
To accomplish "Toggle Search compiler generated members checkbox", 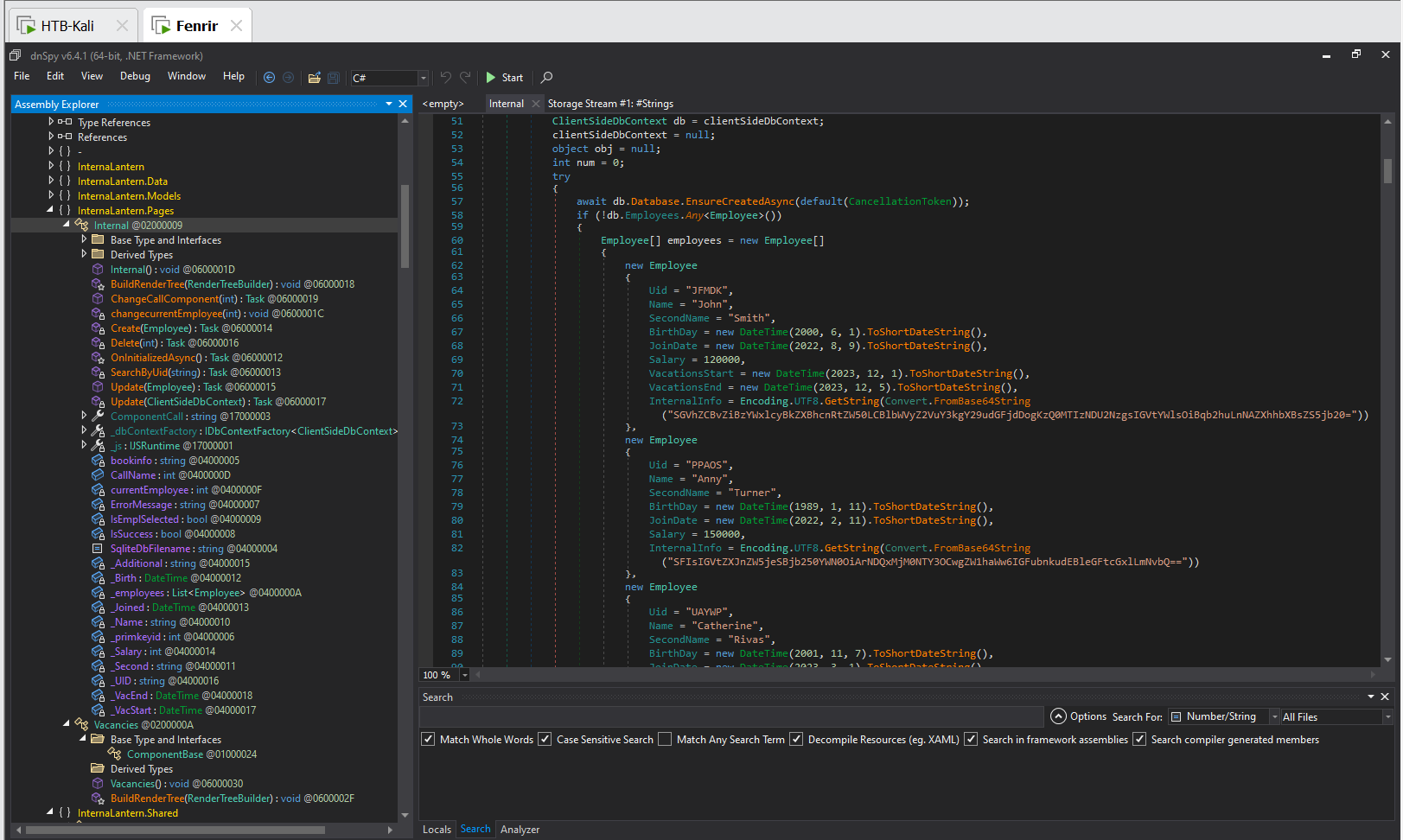I will click(1139, 740).
